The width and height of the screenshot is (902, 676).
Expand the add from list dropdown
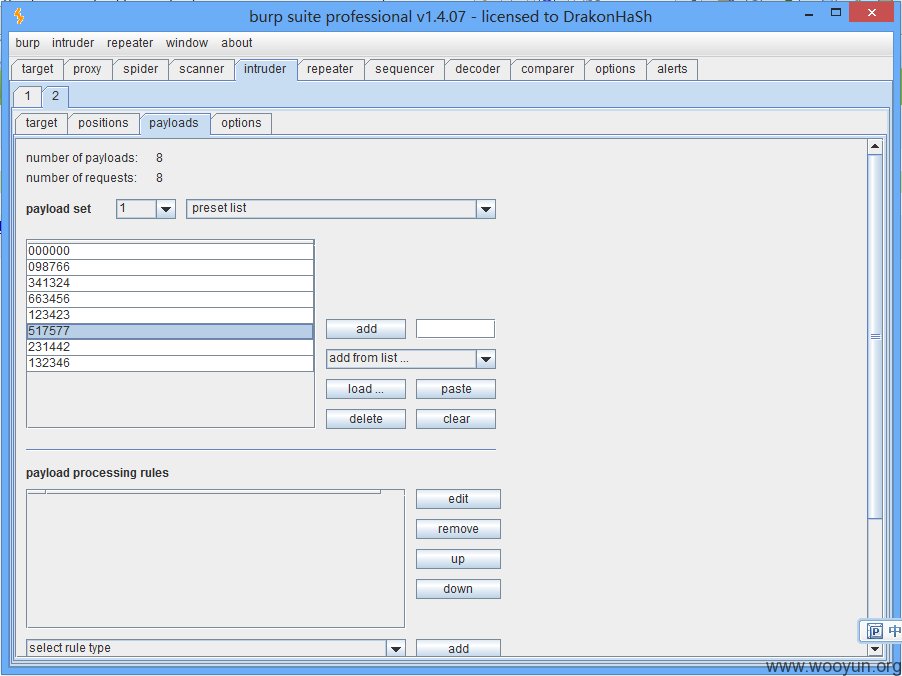point(486,359)
